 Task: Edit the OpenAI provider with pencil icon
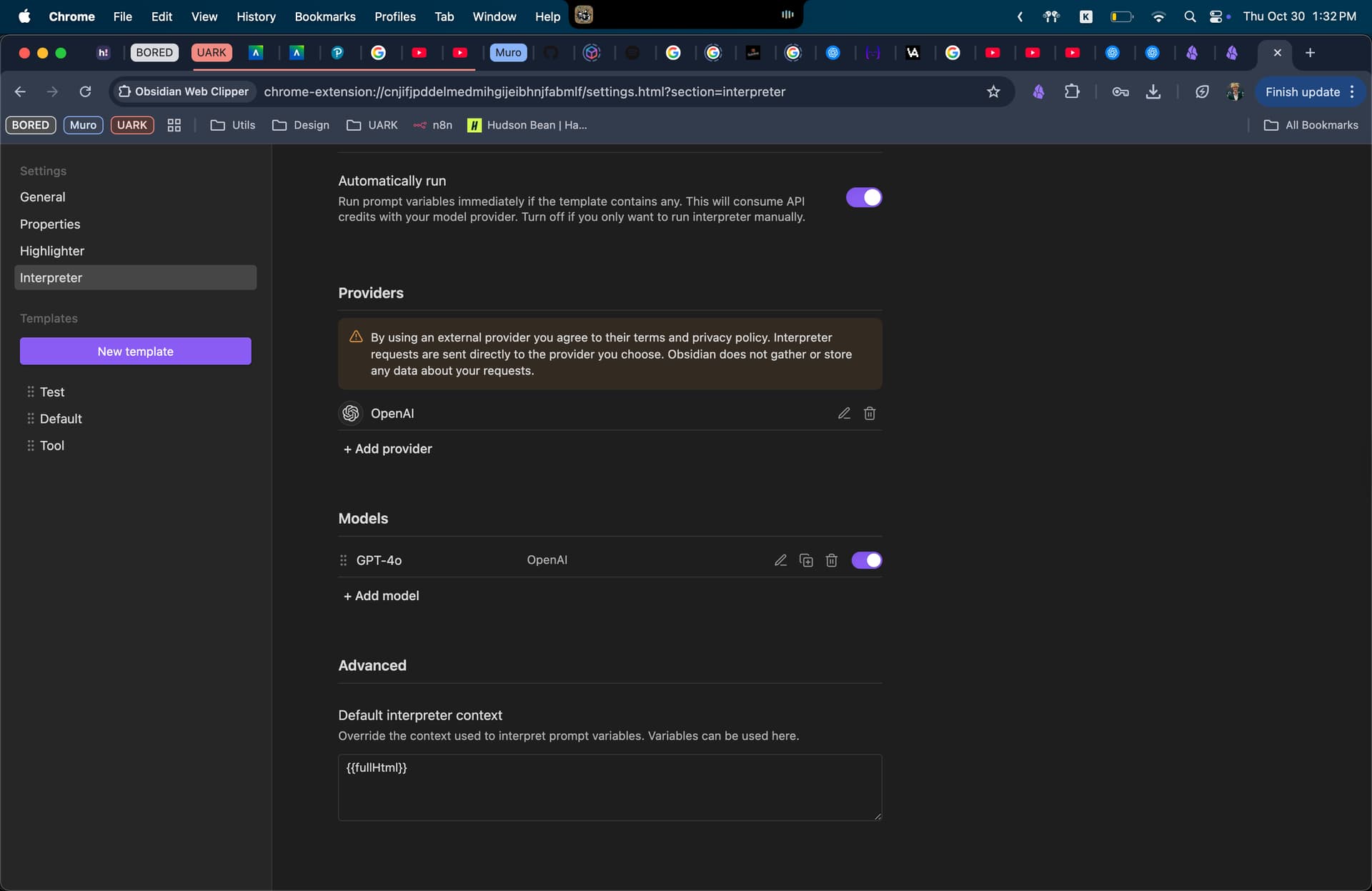pyautogui.click(x=844, y=413)
